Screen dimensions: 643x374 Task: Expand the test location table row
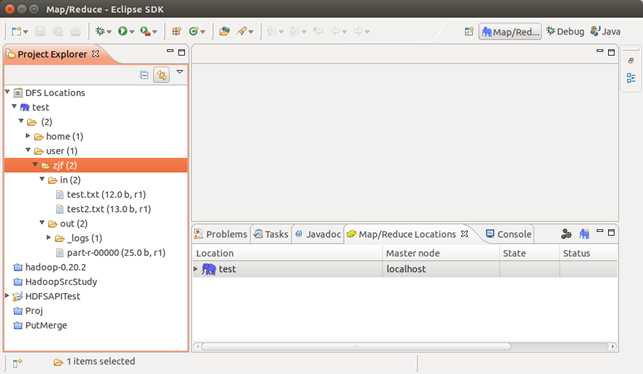click(196, 269)
